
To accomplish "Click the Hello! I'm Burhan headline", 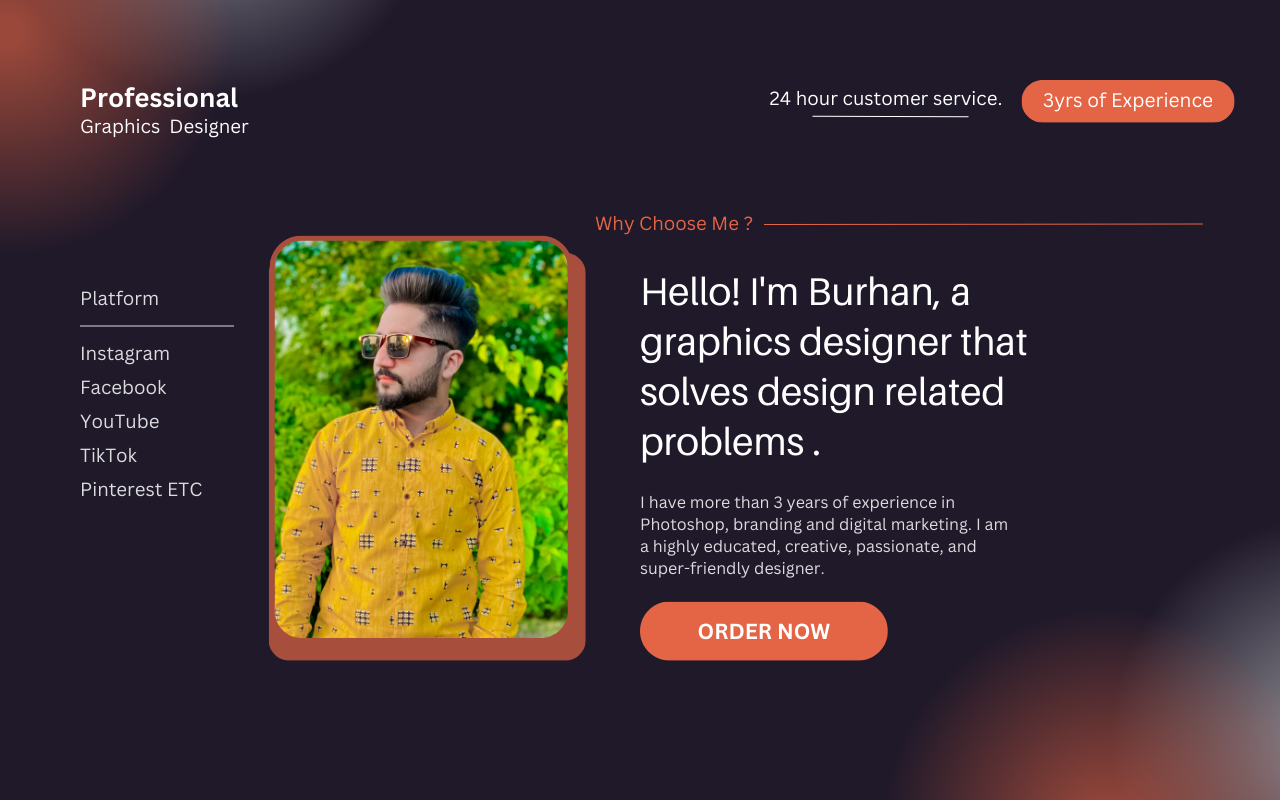I will [x=833, y=366].
